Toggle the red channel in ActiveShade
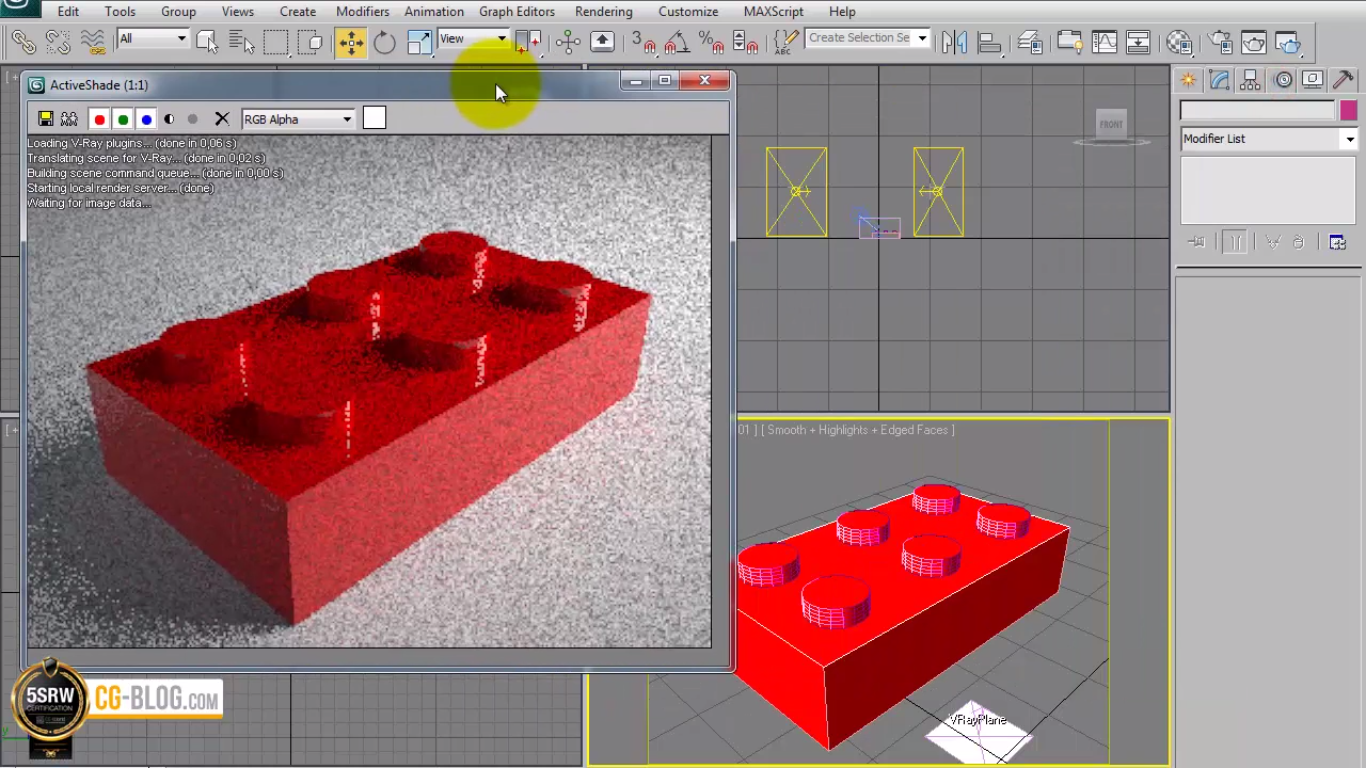 point(99,119)
